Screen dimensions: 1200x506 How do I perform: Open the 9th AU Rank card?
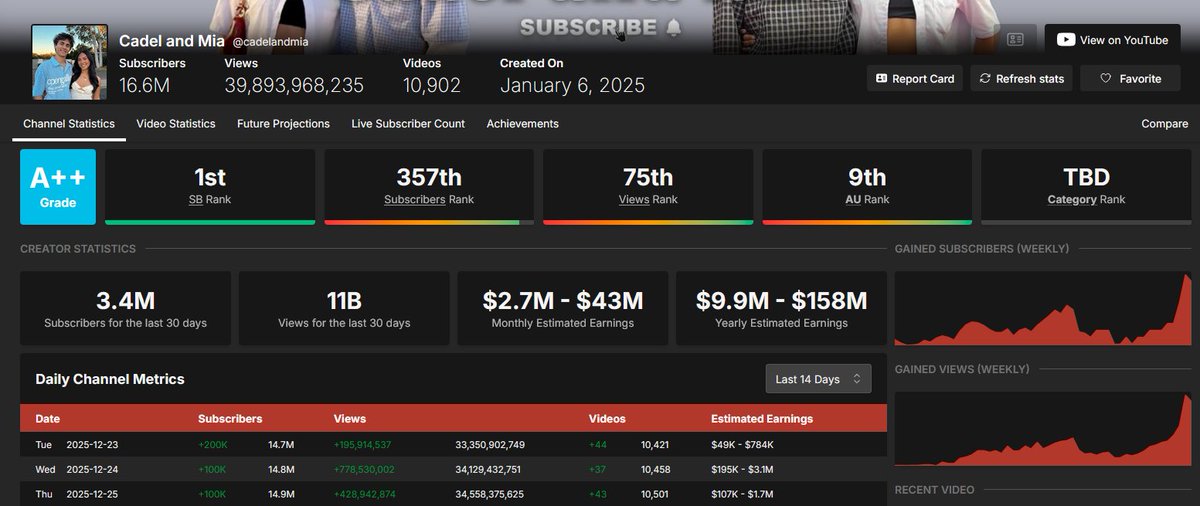coord(867,187)
